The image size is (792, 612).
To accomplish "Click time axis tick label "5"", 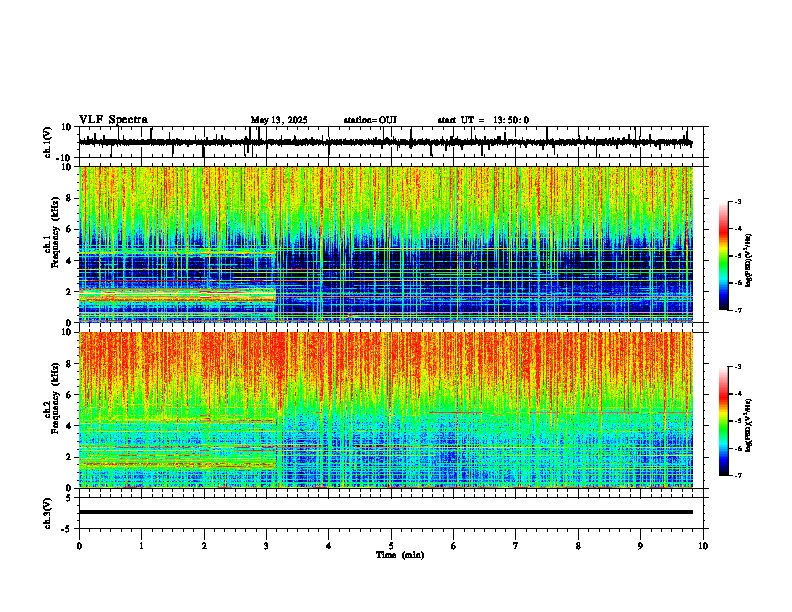I will tap(391, 546).
